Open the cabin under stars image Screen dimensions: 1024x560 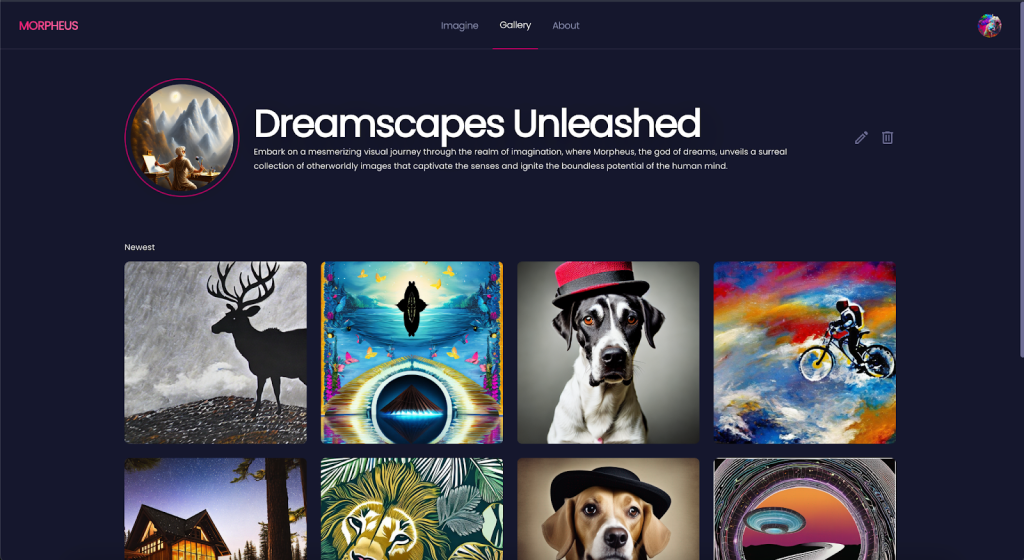[x=216, y=509]
